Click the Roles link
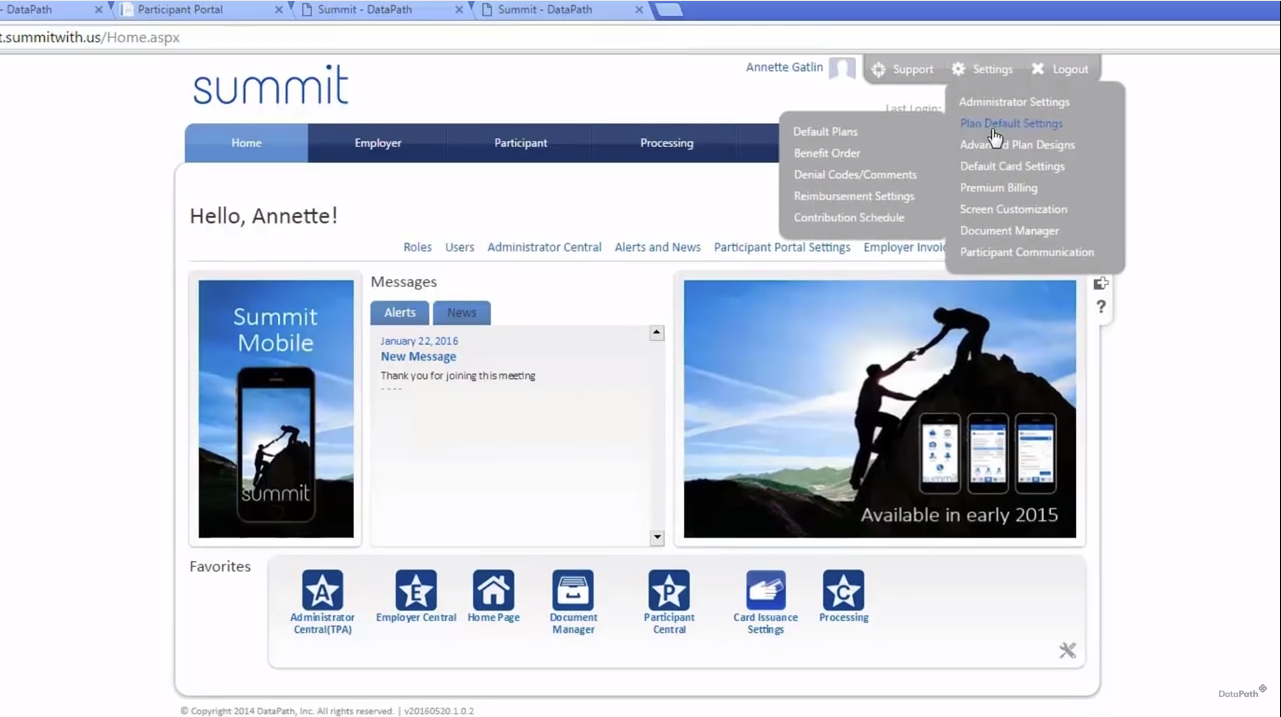This screenshot has height=717, width=1281. point(417,248)
